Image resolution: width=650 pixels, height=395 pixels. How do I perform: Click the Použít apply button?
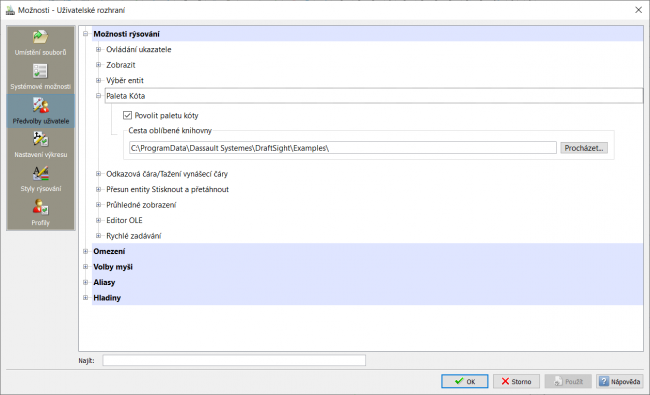[568, 381]
